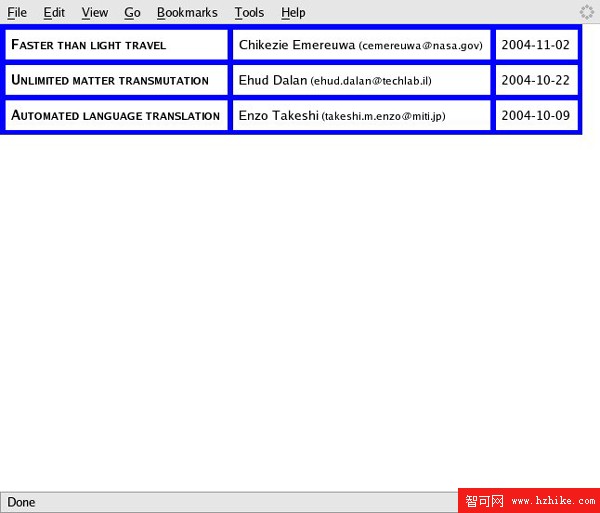This screenshot has height=513, width=600.
Task: Click the date 2004-11-02
Action: pos(535,46)
